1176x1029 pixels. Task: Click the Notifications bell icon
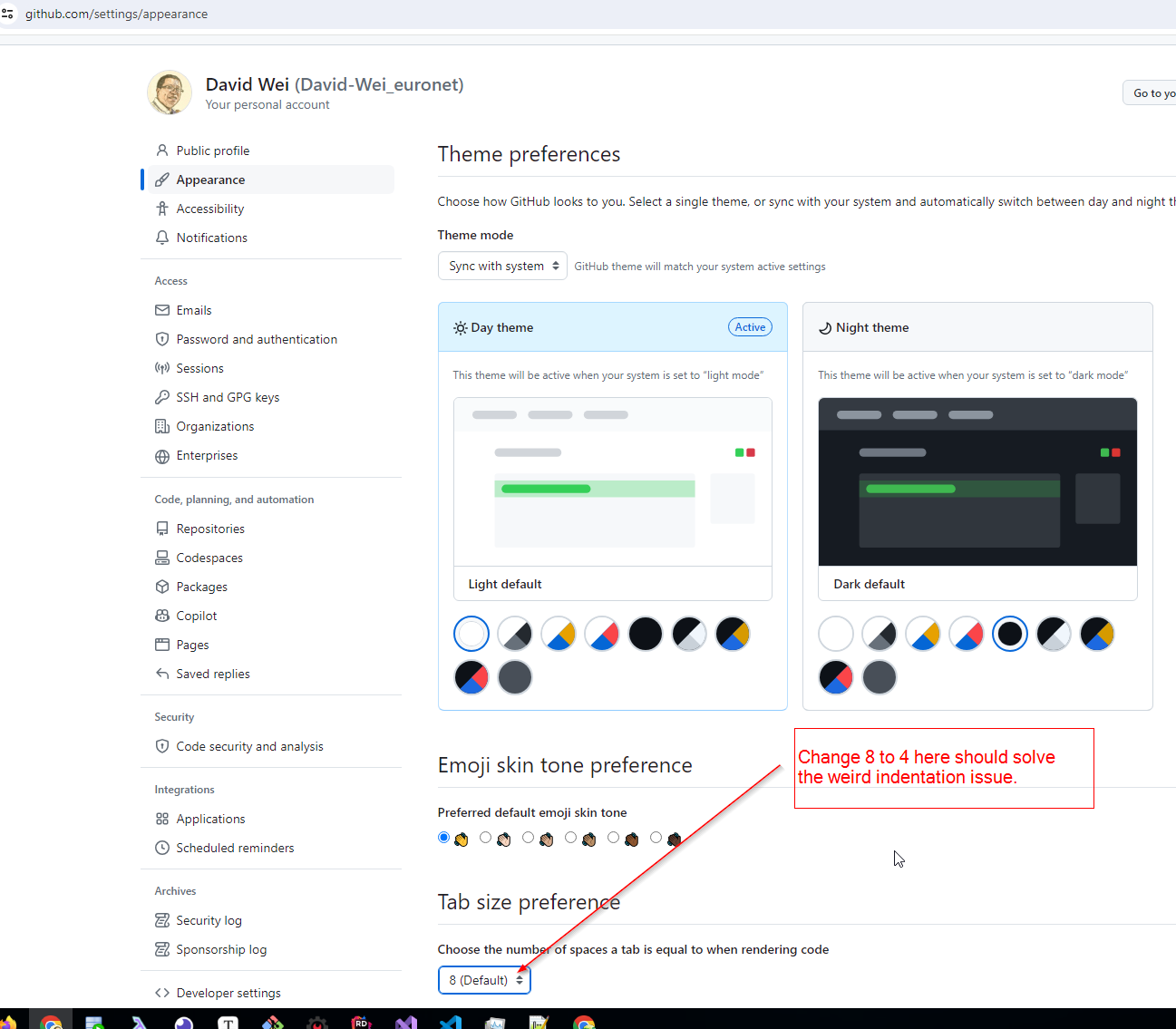(161, 238)
